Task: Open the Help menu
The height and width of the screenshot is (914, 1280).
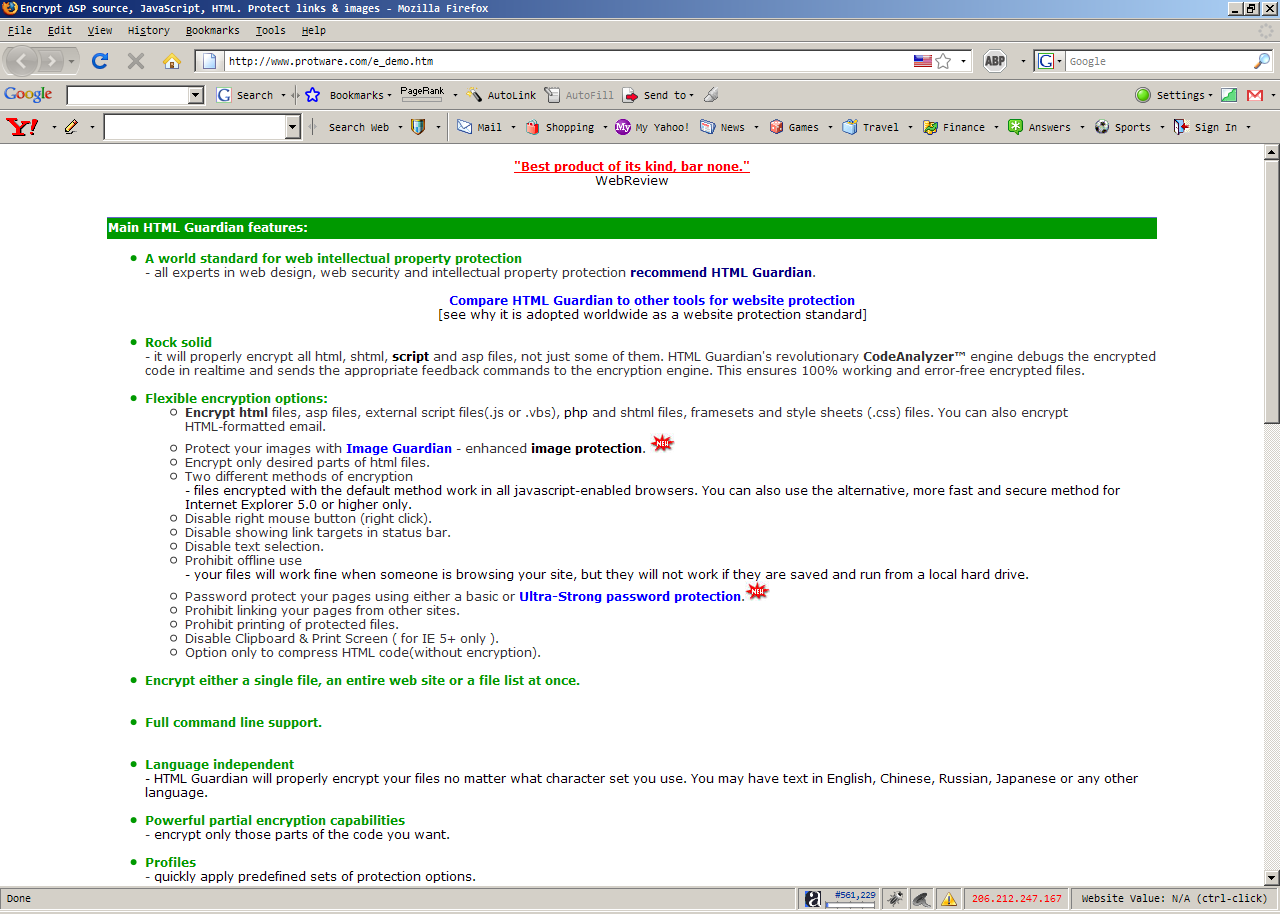Action: pyautogui.click(x=313, y=30)
